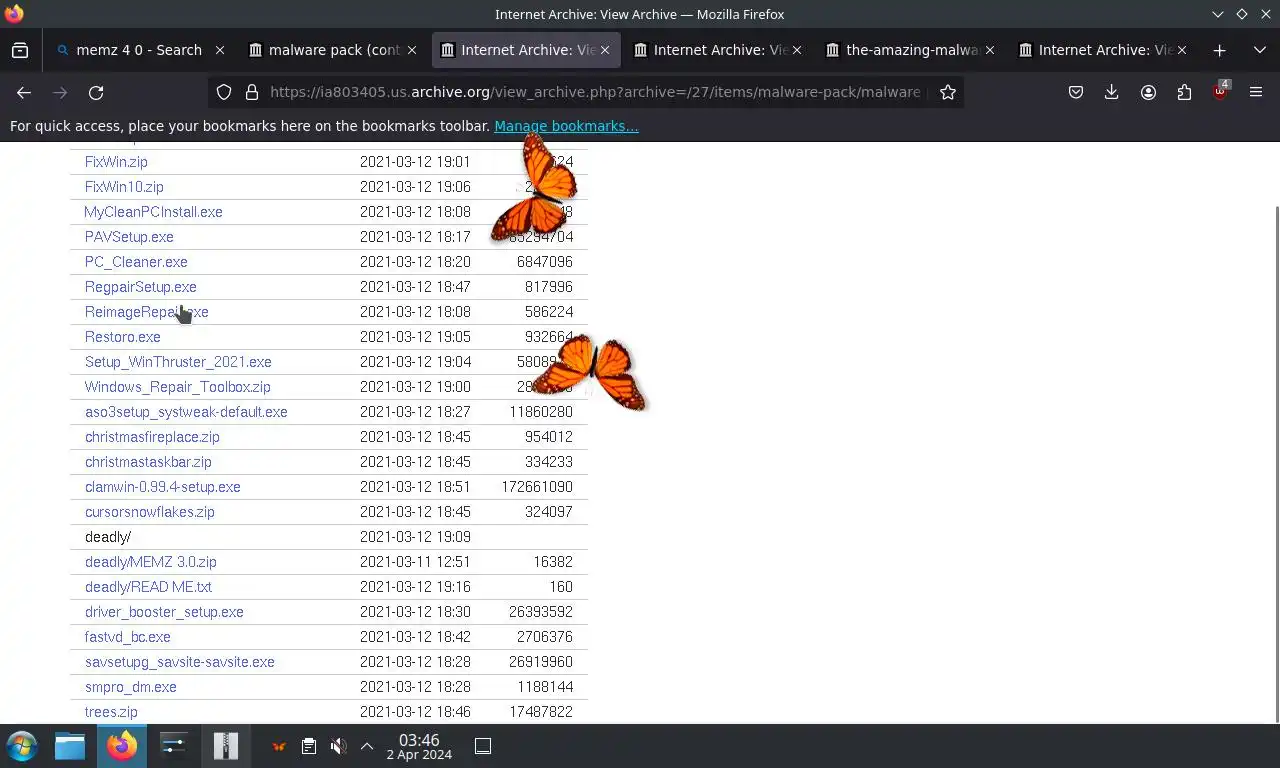Click the address bar URL field
The image size is (1280, 768).
[595, 92]
